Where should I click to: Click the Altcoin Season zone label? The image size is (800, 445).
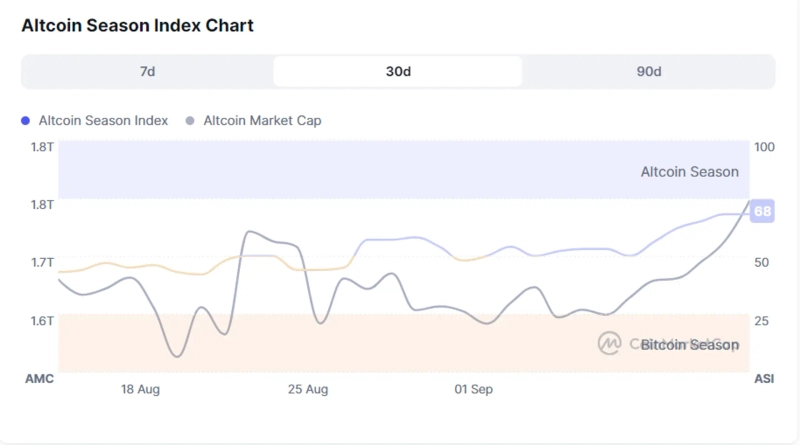(689, 172)
